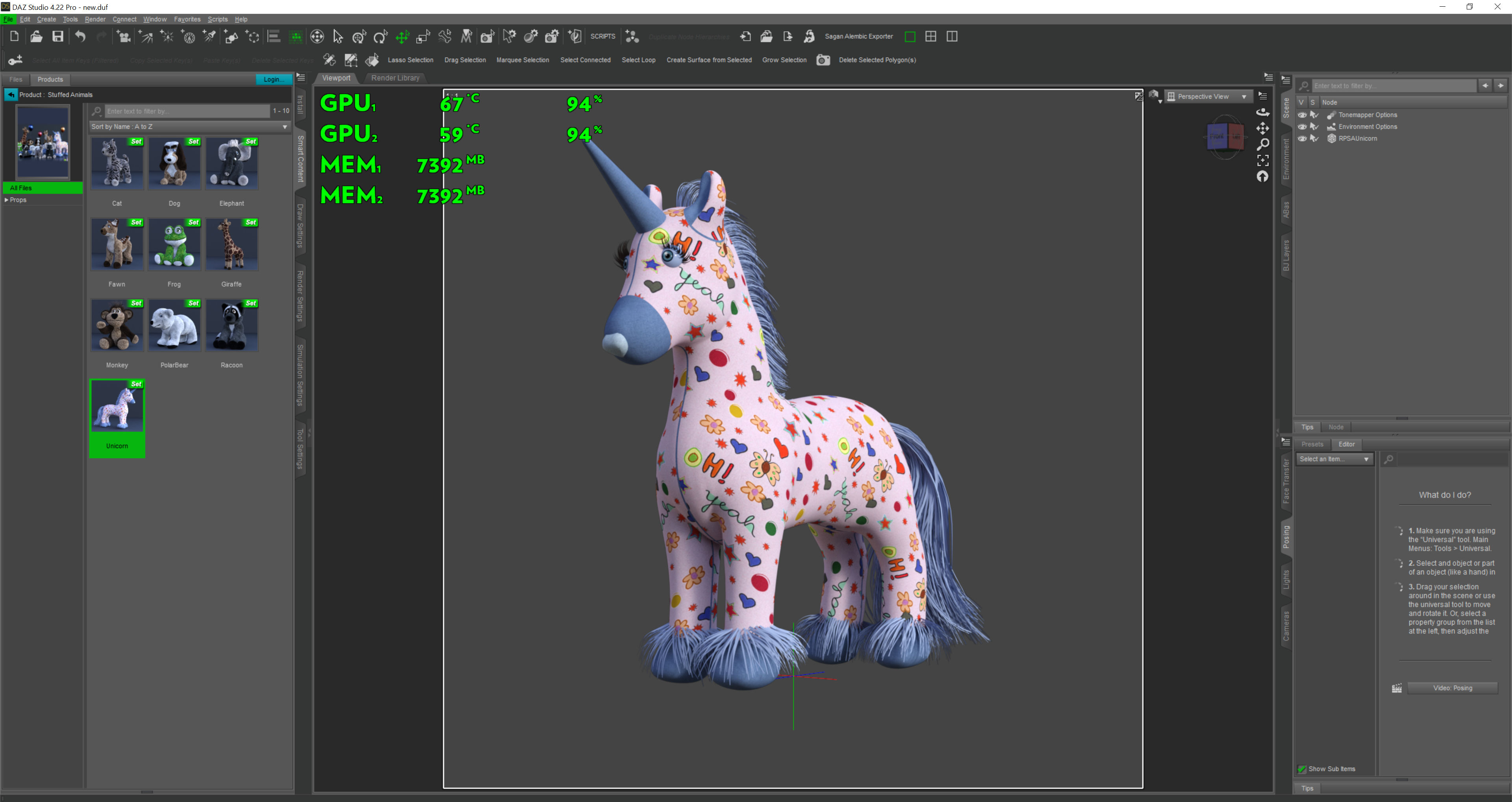Click the frame view icon in viewport
1512x802 pixels.
1262,160
